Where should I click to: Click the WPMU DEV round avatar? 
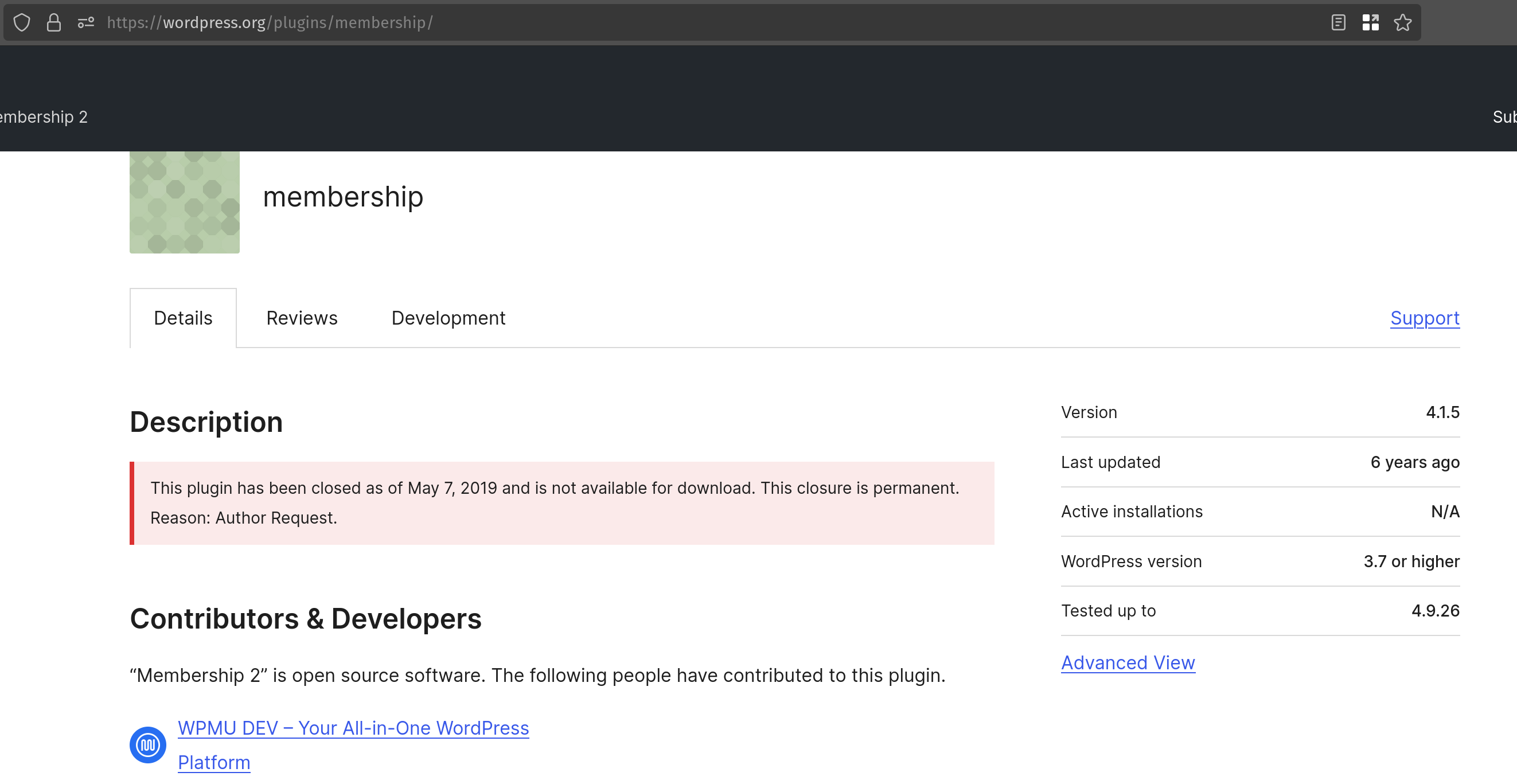click(148, 744)
